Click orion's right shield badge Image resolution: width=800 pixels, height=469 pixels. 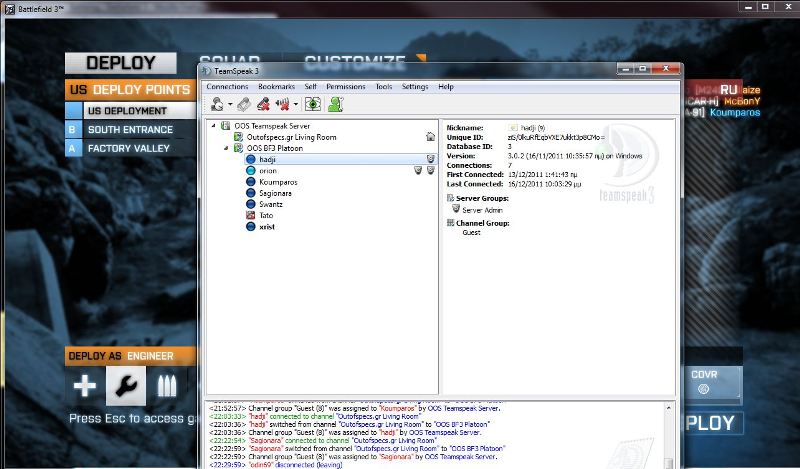[x=431, y=170]
